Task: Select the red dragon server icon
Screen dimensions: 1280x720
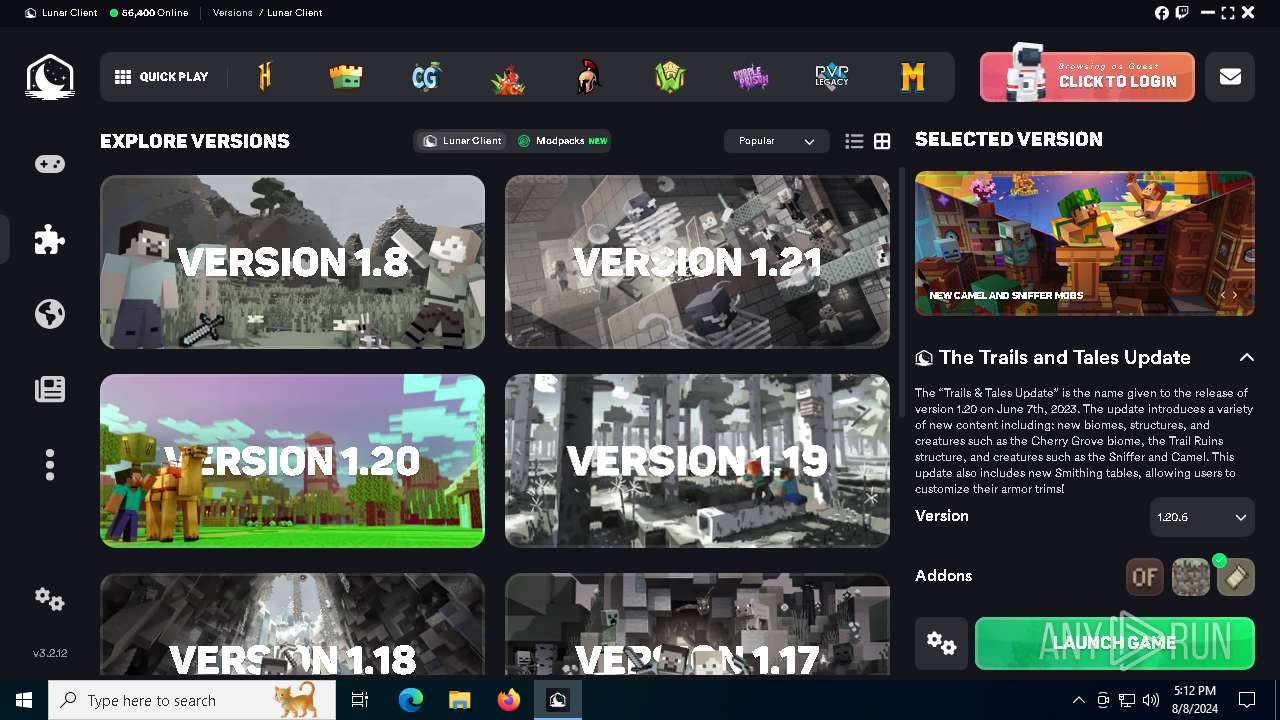Action: pos(508,78)
